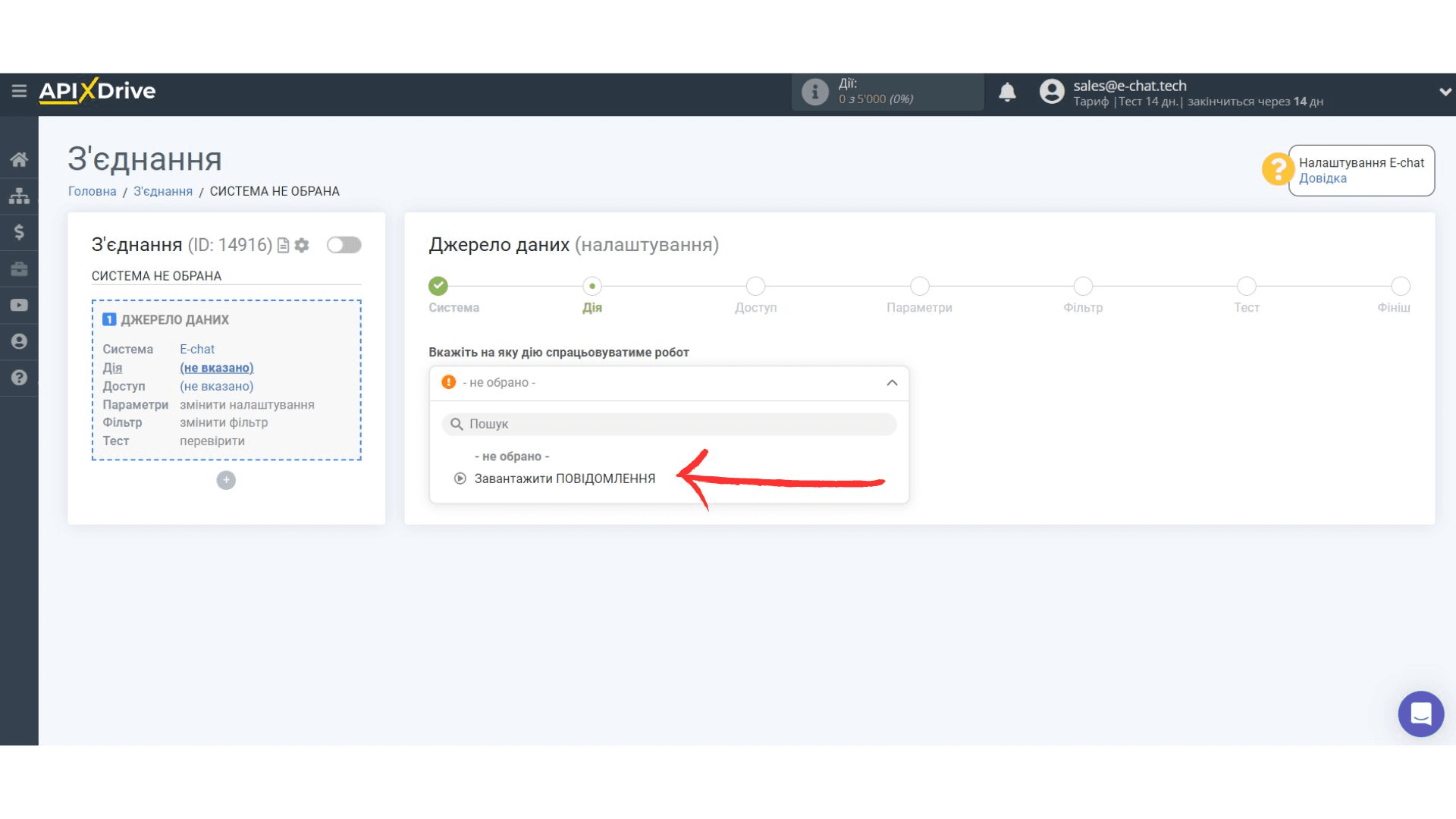Click the account avatar icon
This screenshot has height=819, width=1456.
point(1052,92)
